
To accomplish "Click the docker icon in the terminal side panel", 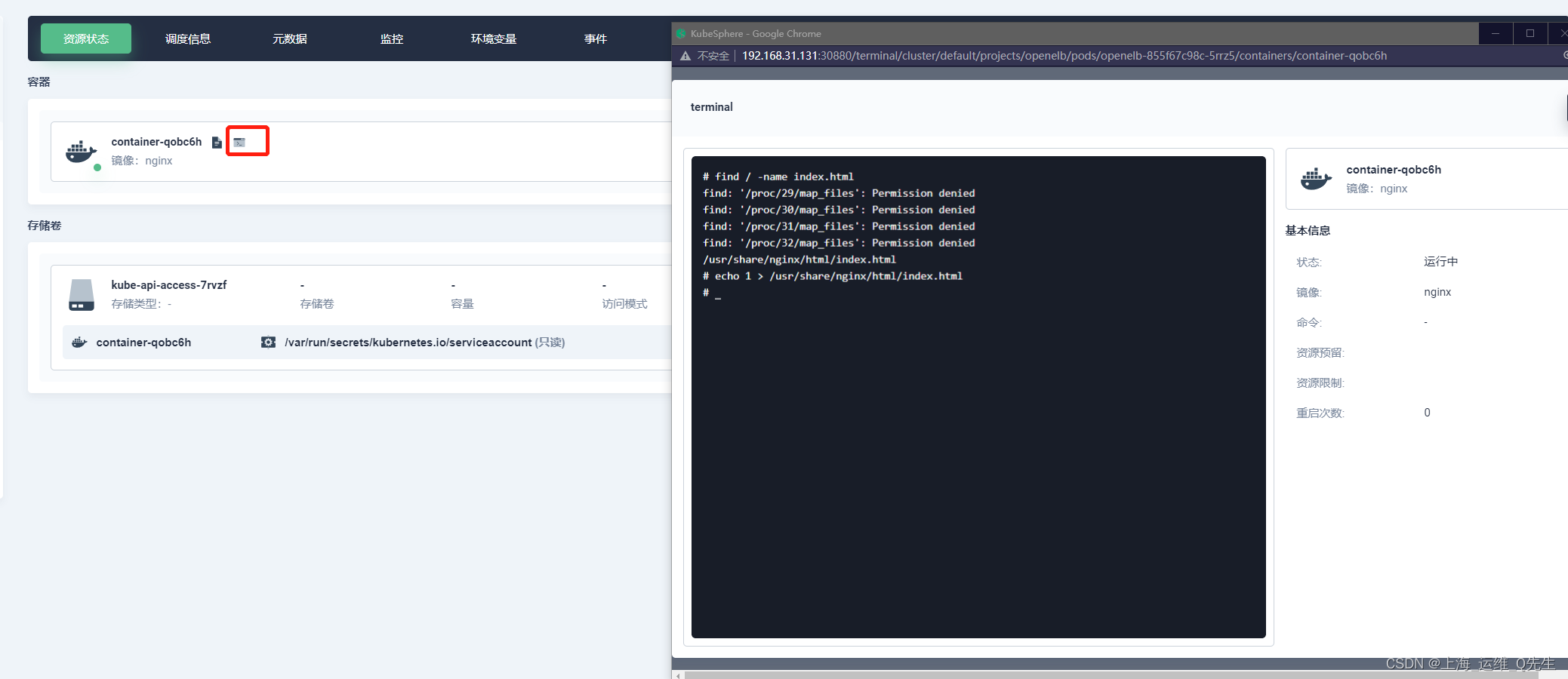I will coord(1316,179).
